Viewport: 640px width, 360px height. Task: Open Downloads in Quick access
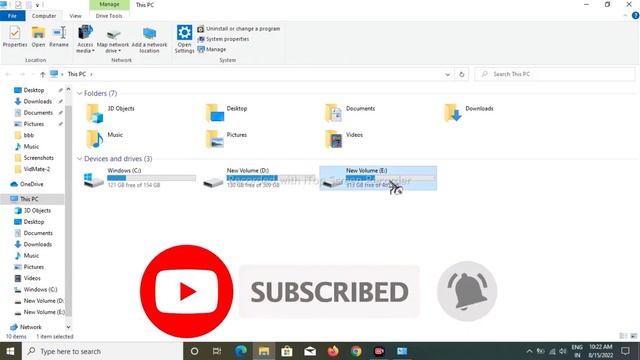(x=38, y=101)
